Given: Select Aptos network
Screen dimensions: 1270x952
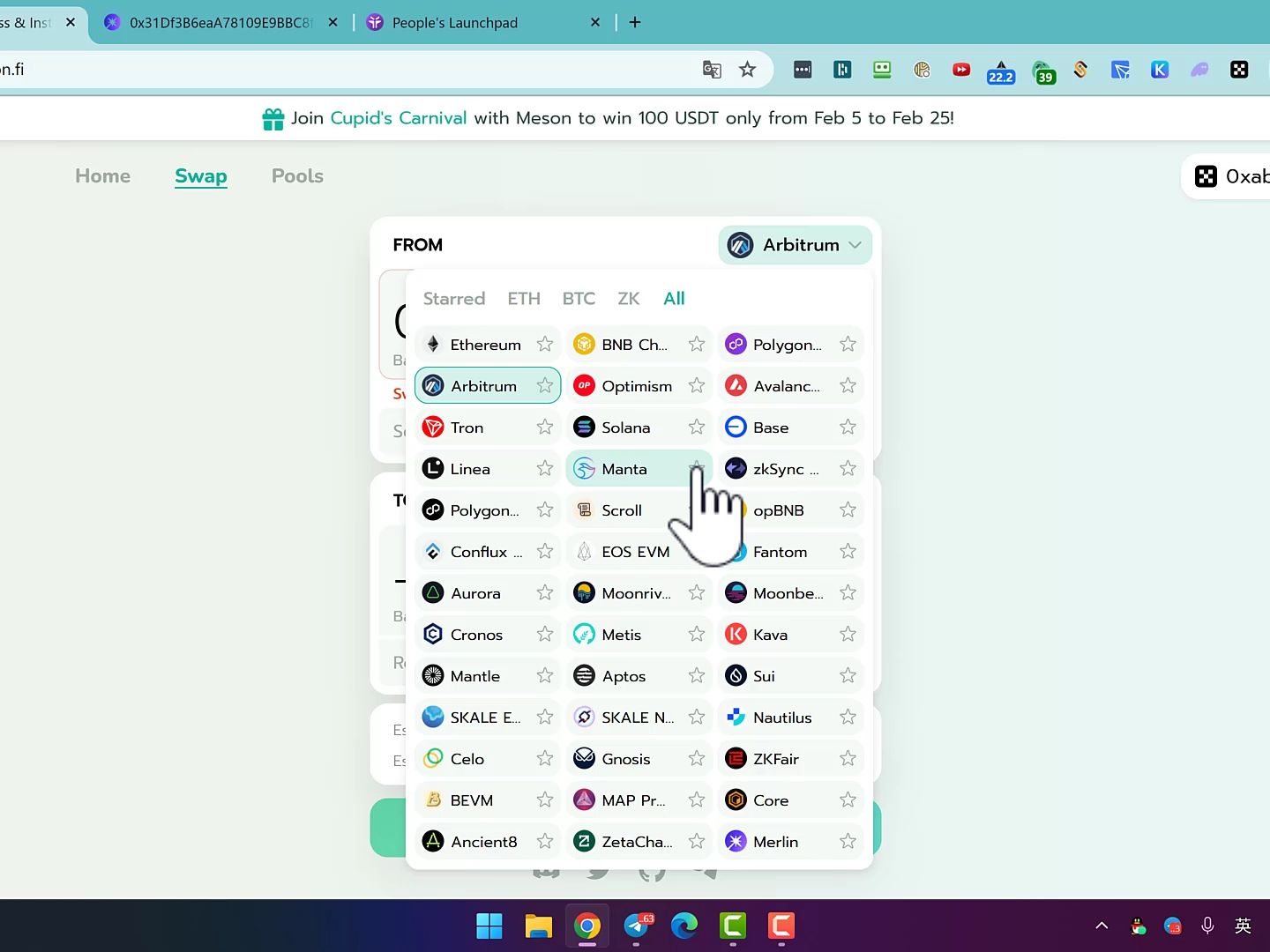Looking at the screenshot, I should pyautogui.click(x=639, y=676).
